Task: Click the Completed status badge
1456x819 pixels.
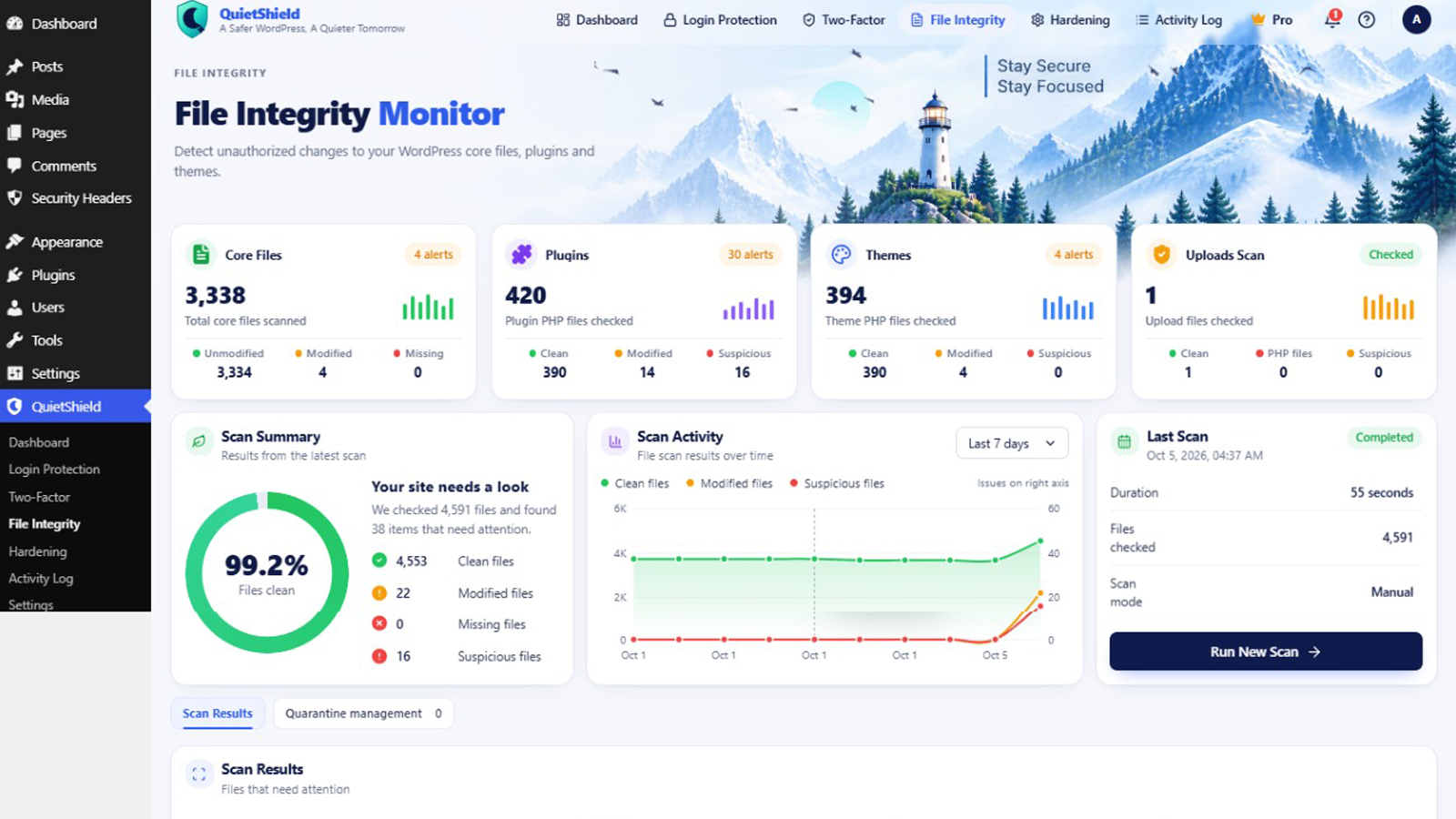Action: (x=1384, y=438)
